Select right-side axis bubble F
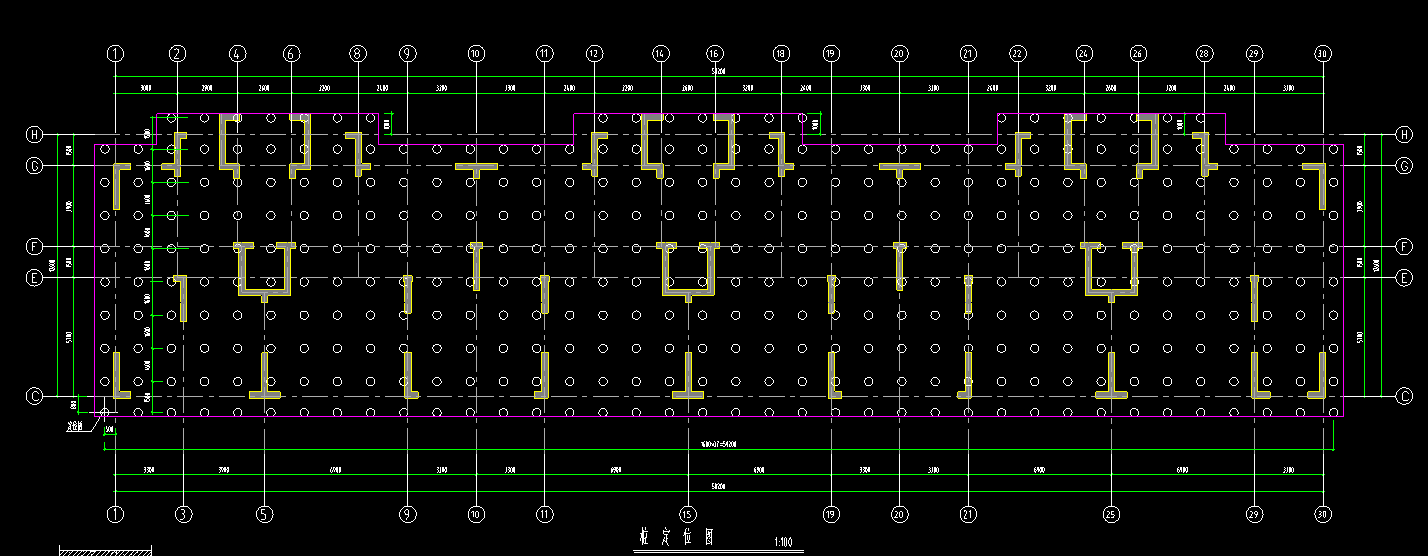 pyautogui.click(x=1404, y=246)
